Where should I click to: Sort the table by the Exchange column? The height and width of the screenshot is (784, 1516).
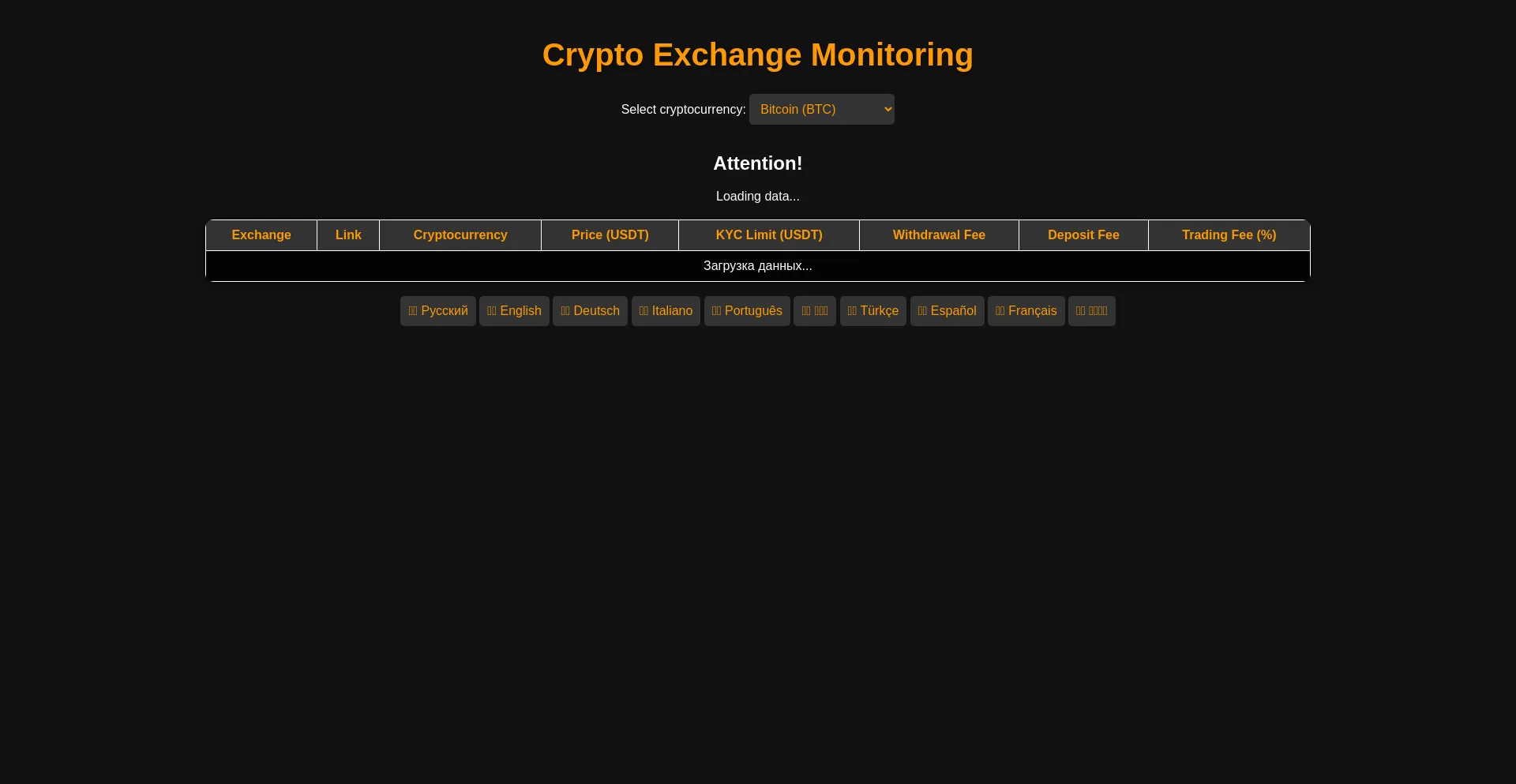tap(261, 234)
